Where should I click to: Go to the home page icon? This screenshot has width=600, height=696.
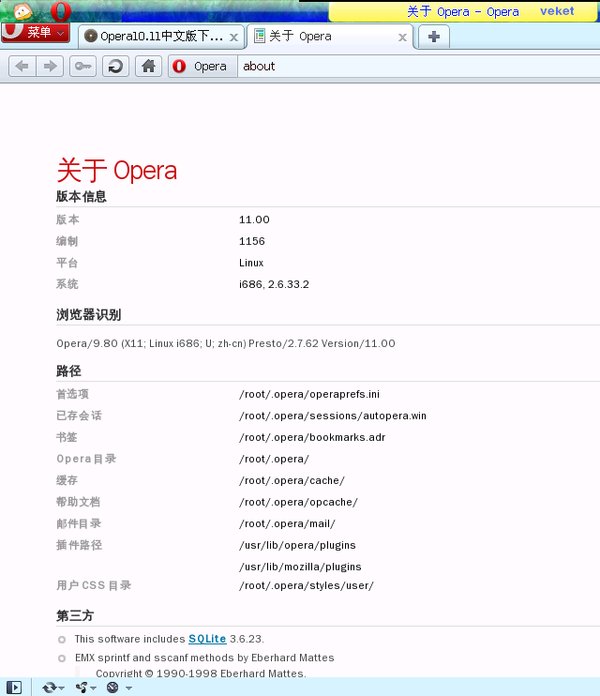(148, 66)
